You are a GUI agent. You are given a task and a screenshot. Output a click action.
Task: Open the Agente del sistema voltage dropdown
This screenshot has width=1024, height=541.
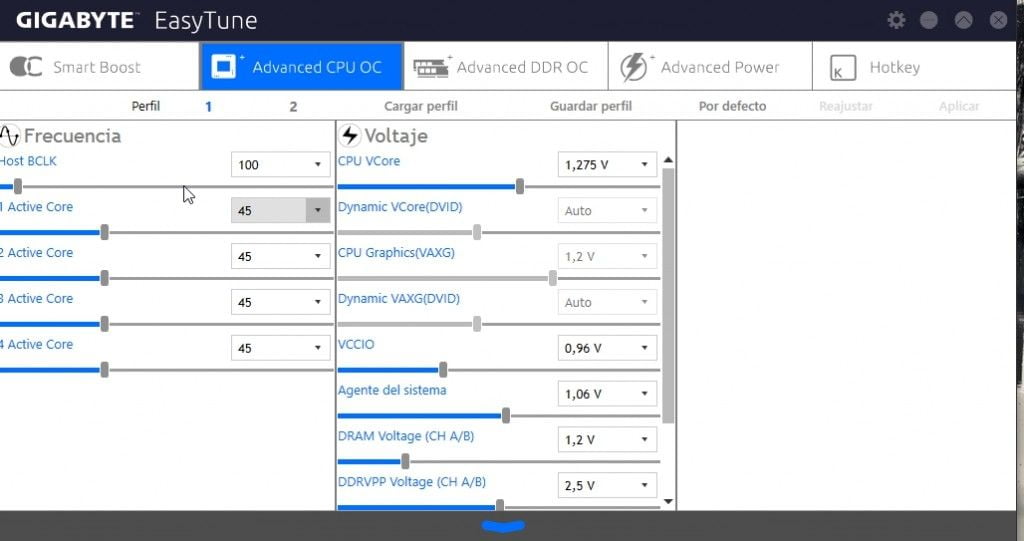pyautogui.click(x=607, y=393)
